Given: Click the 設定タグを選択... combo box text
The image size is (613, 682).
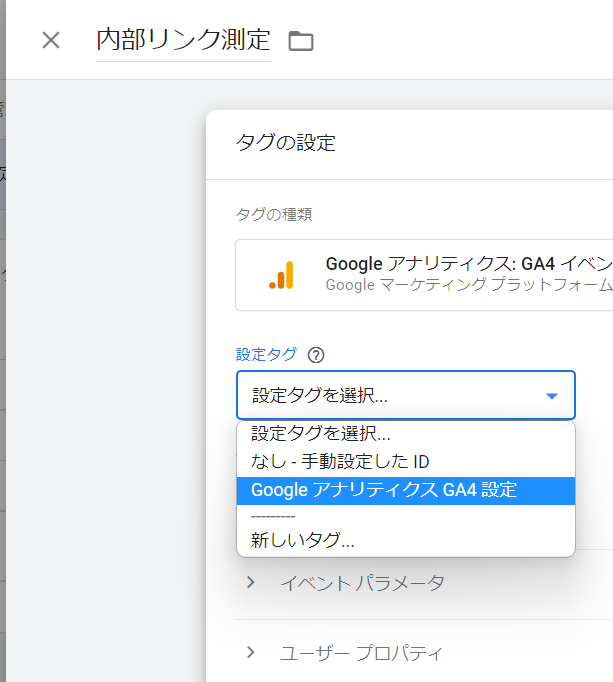Looking at the screenshot, I should (x=320, y=395).
